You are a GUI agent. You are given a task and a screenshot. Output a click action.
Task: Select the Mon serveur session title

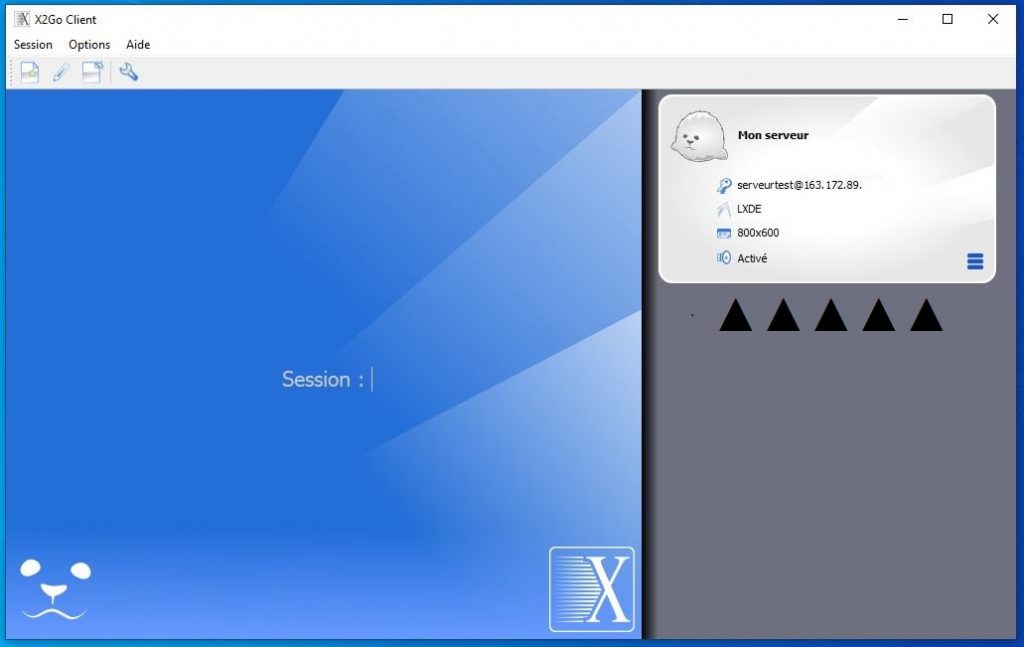tap(773, 135)
